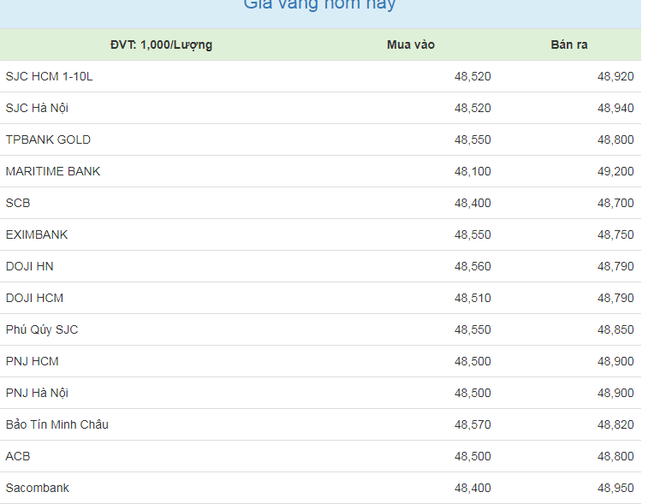Select the "DOJI HCM" row label

[35, 298]
